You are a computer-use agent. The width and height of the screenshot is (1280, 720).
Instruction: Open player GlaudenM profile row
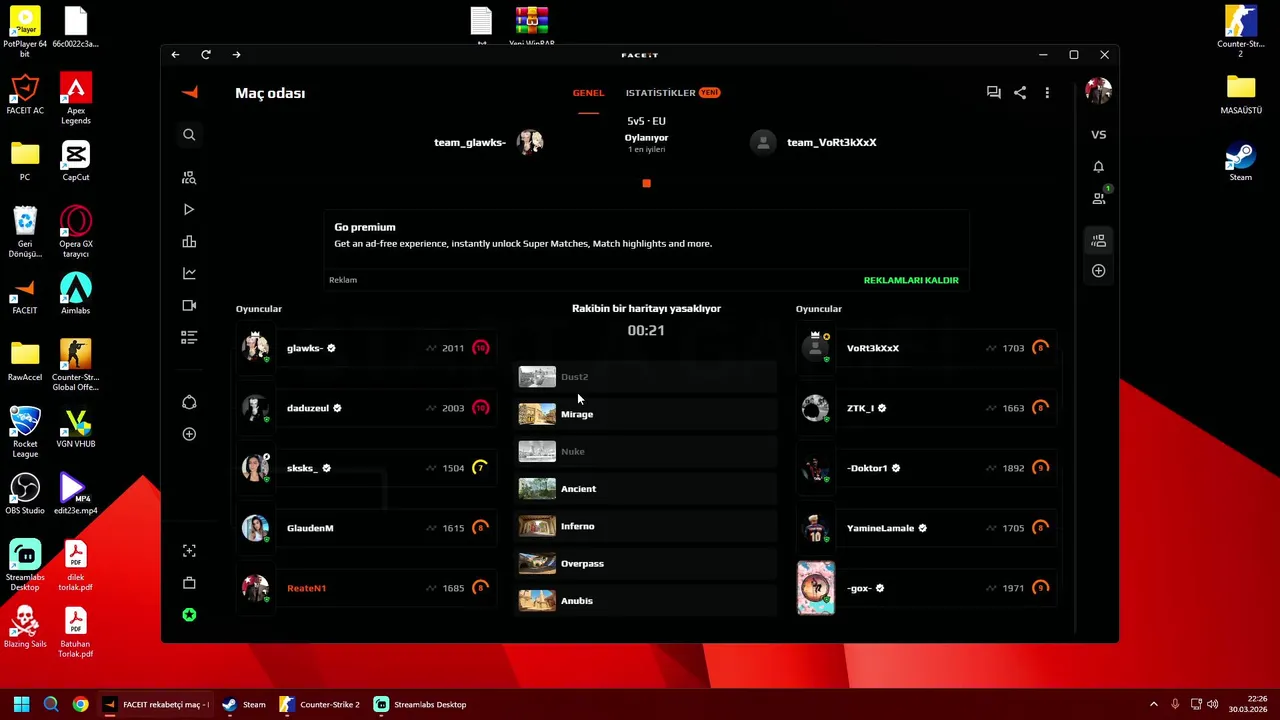click(x=366, y=528)
